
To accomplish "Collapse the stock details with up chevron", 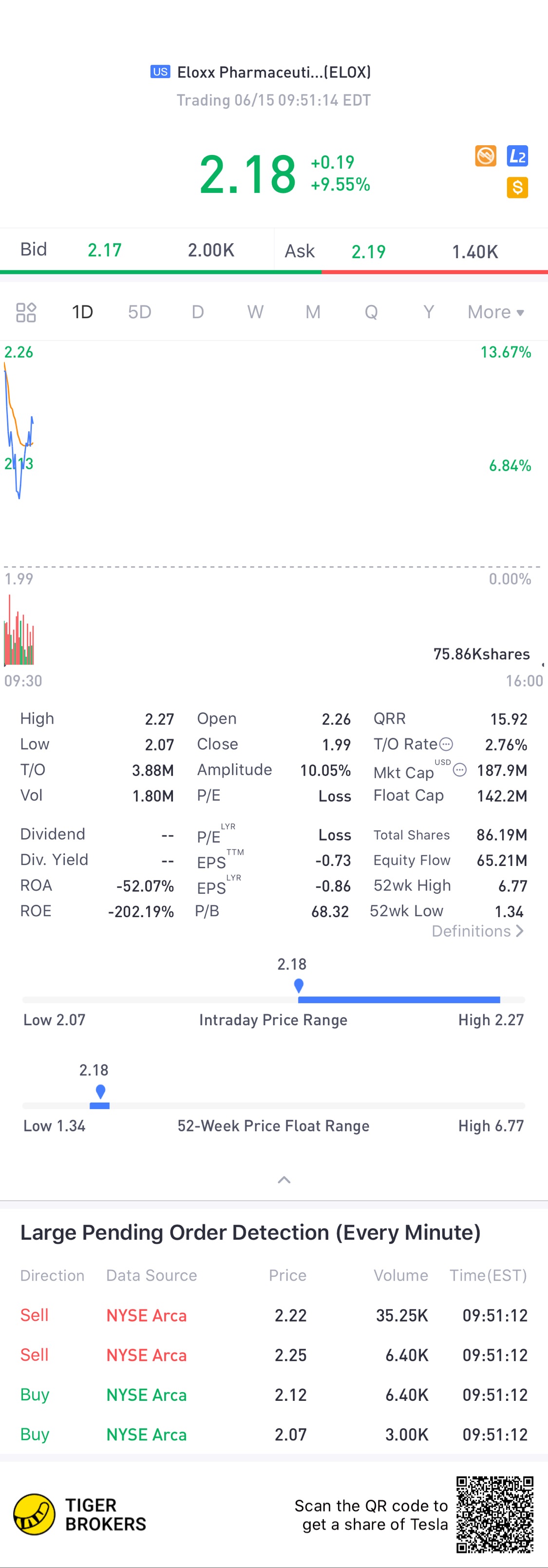I will pos(284,1180).
